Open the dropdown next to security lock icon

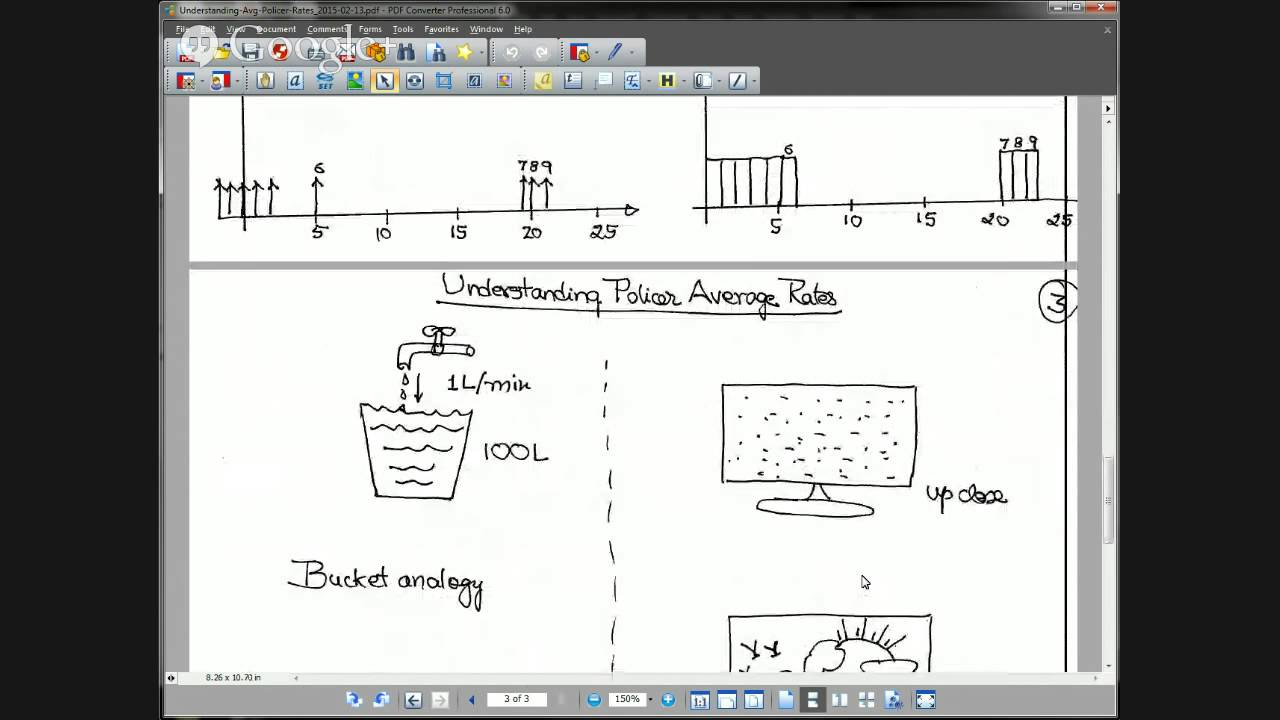(597, 53)
